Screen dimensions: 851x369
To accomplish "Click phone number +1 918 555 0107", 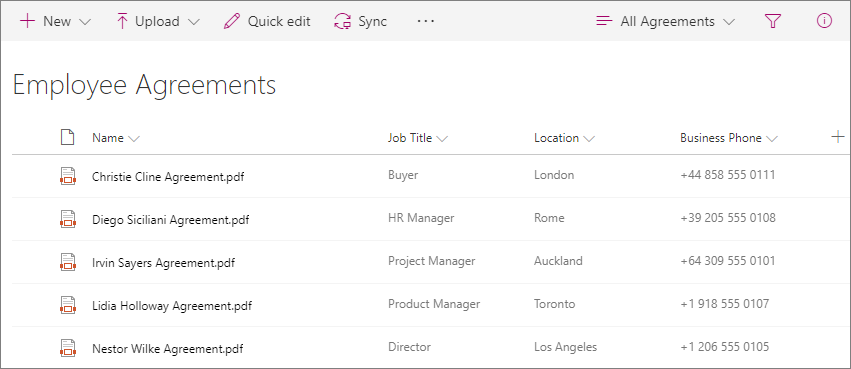I will click(725, 303).
